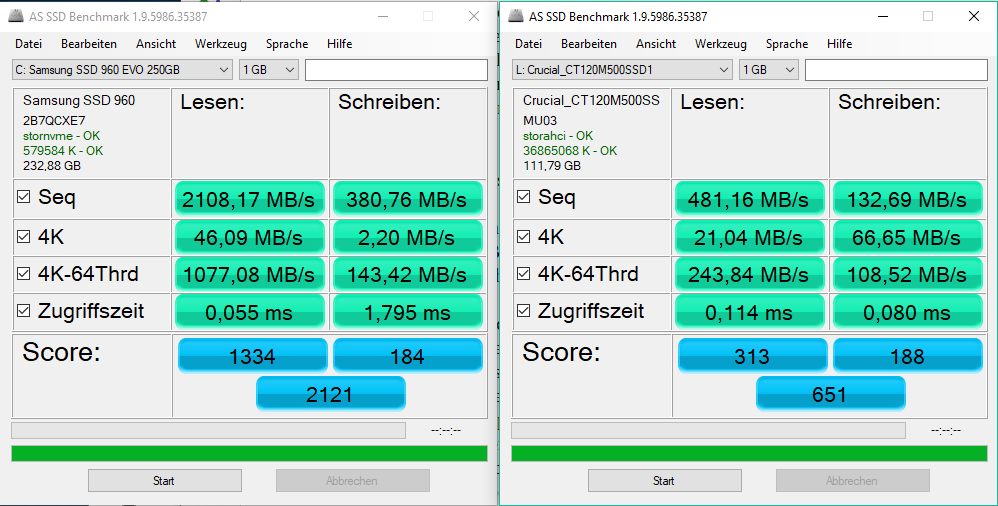Expand the Crucial_CT120M500SSD1 drive selector
998x506 pixels.
622,70
